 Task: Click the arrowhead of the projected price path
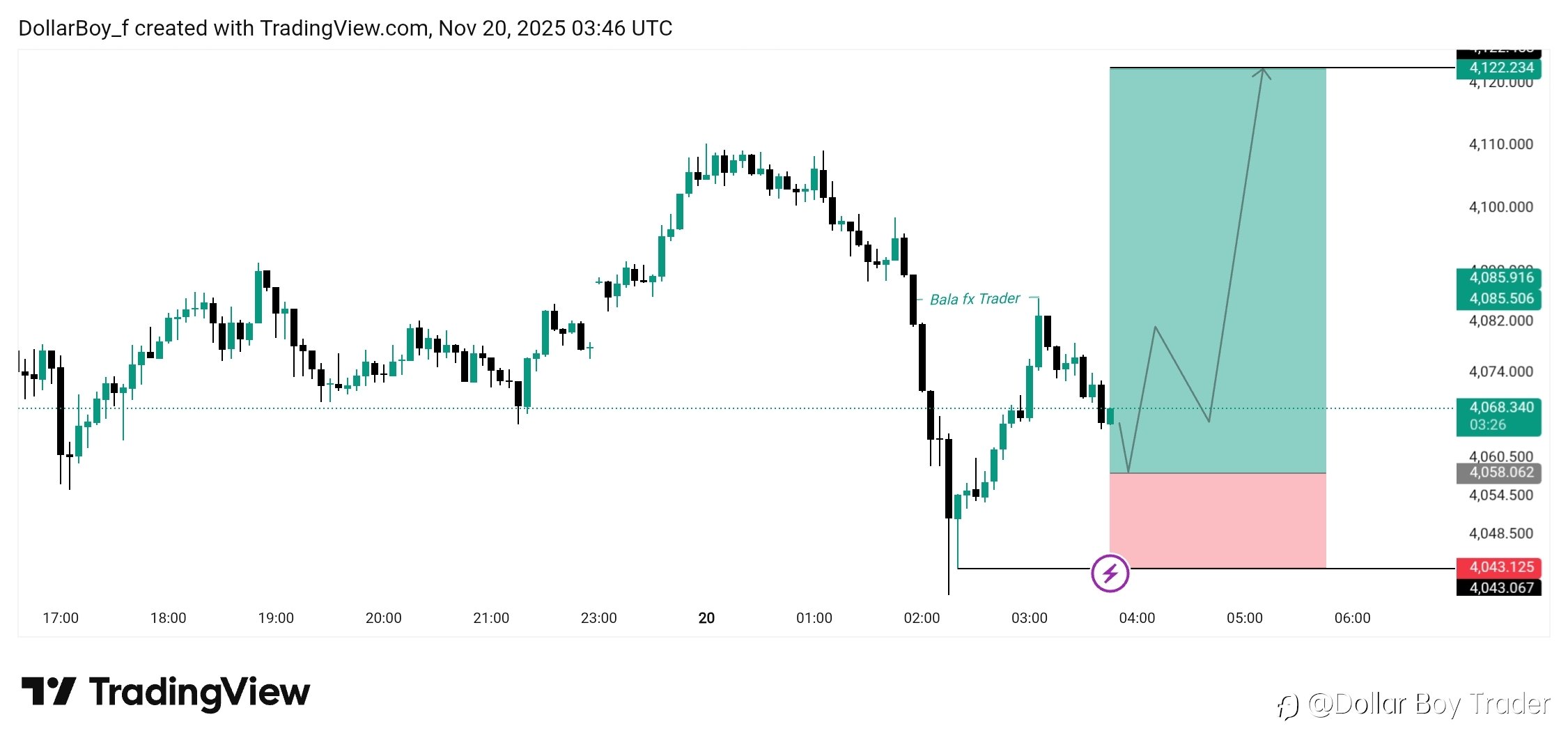click(1262, 72)
